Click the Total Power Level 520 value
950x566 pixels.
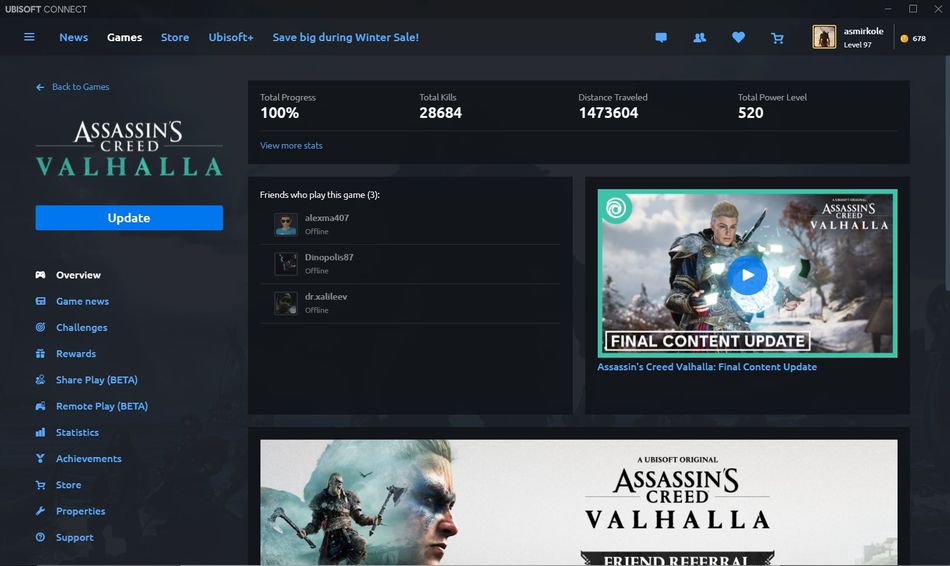click(751, 113)
